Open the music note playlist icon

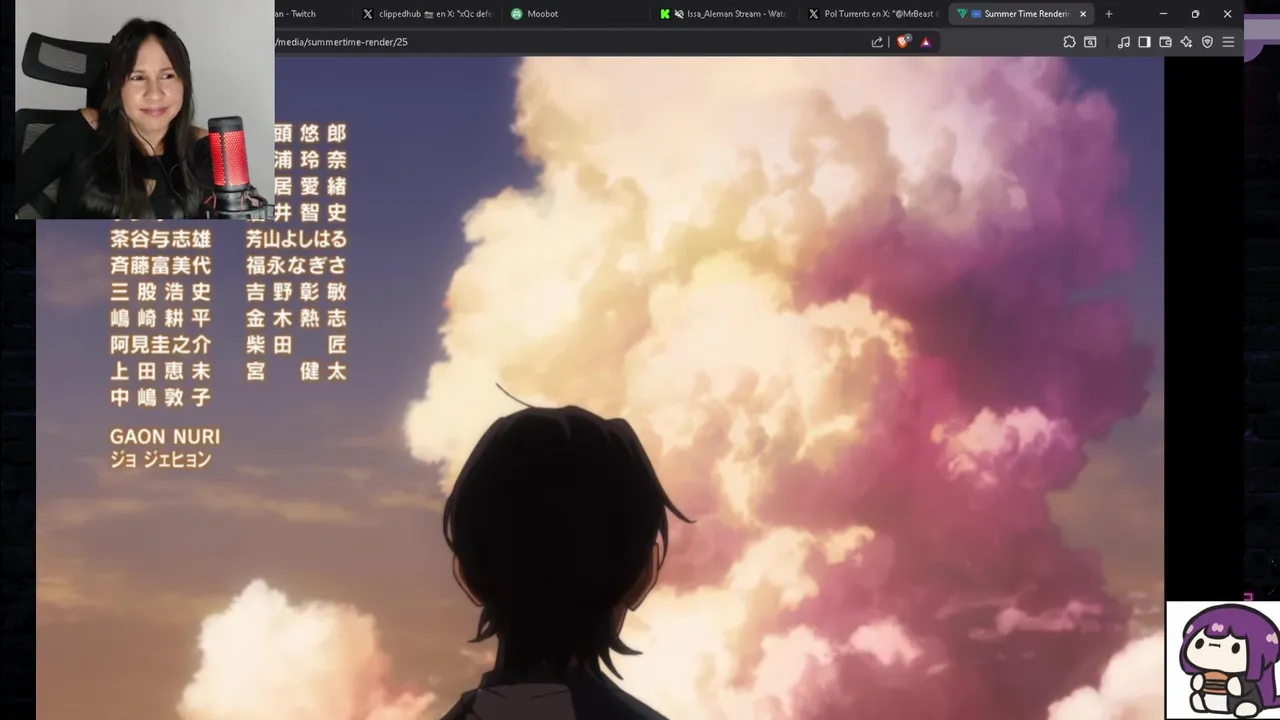pos(1124,42)
